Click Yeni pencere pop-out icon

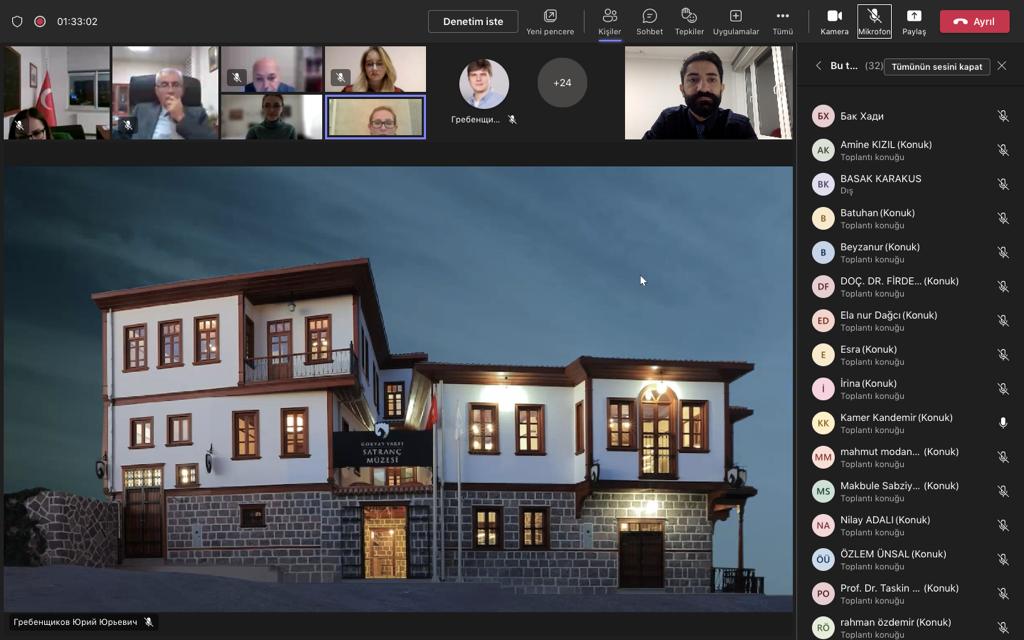tap(550, 21)
